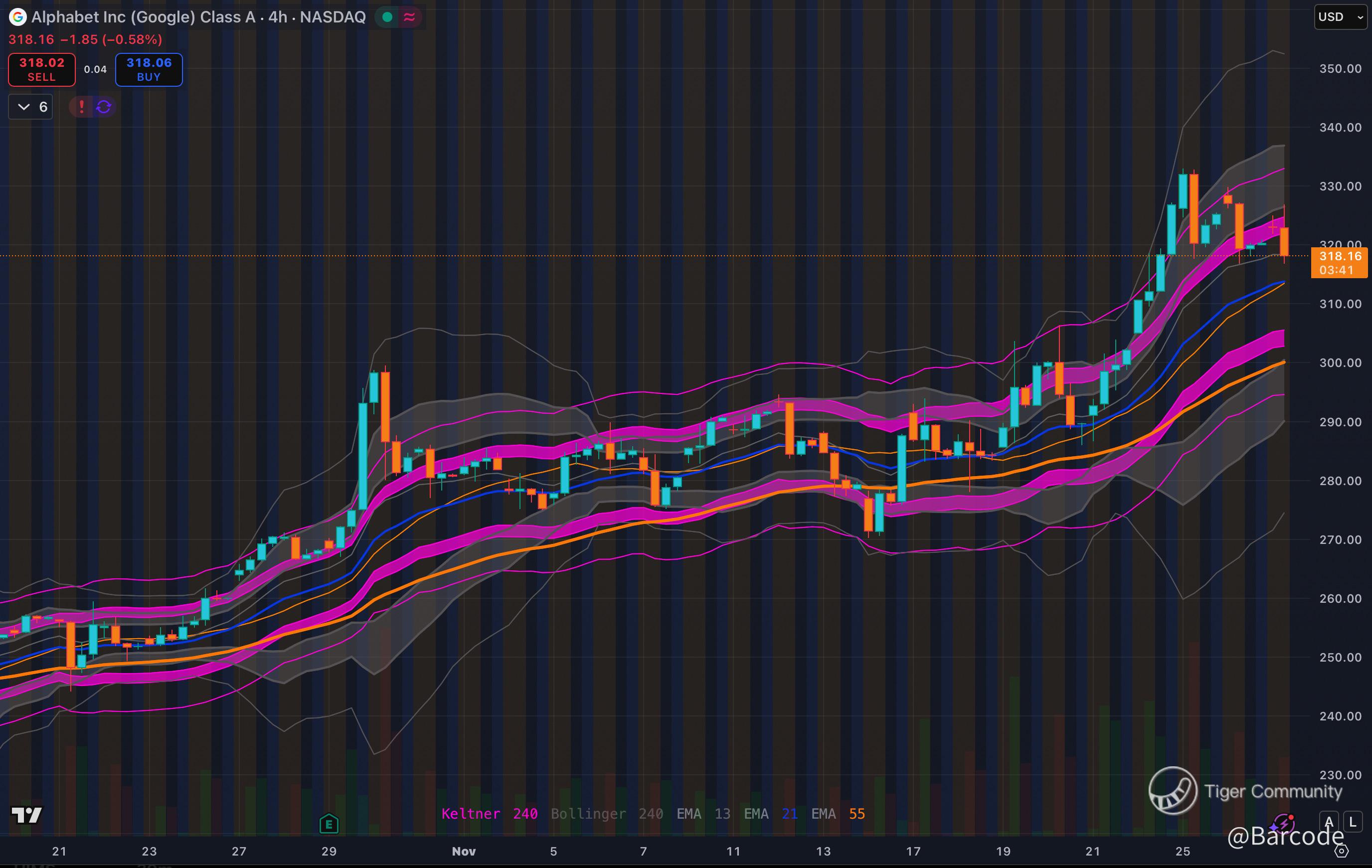The height and width of the screenshot is (868, 1372).
Task: Click the pink approximate data mode icon
Action: pyautogui.click(x=409, y=17)
